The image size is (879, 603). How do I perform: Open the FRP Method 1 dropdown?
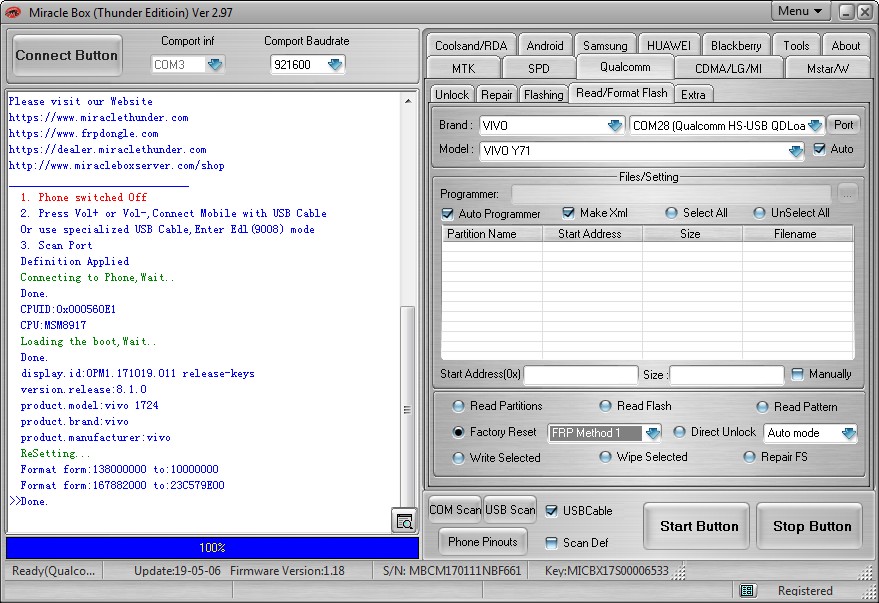[x=652, y=433]
